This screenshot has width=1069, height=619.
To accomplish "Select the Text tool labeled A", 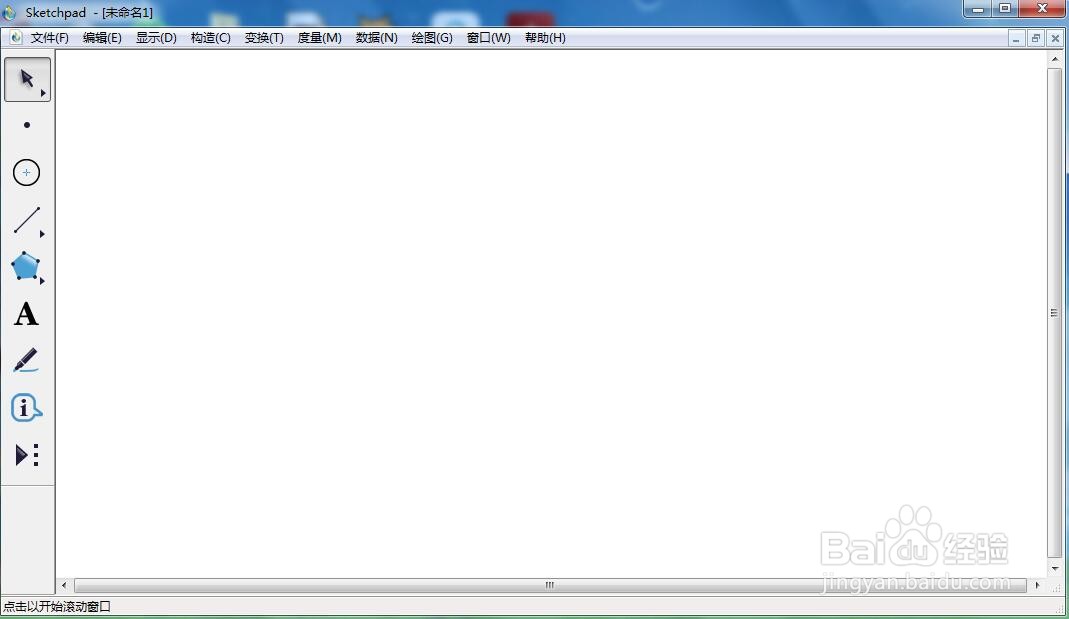I will pyautogui.click(x=27, y=314).
